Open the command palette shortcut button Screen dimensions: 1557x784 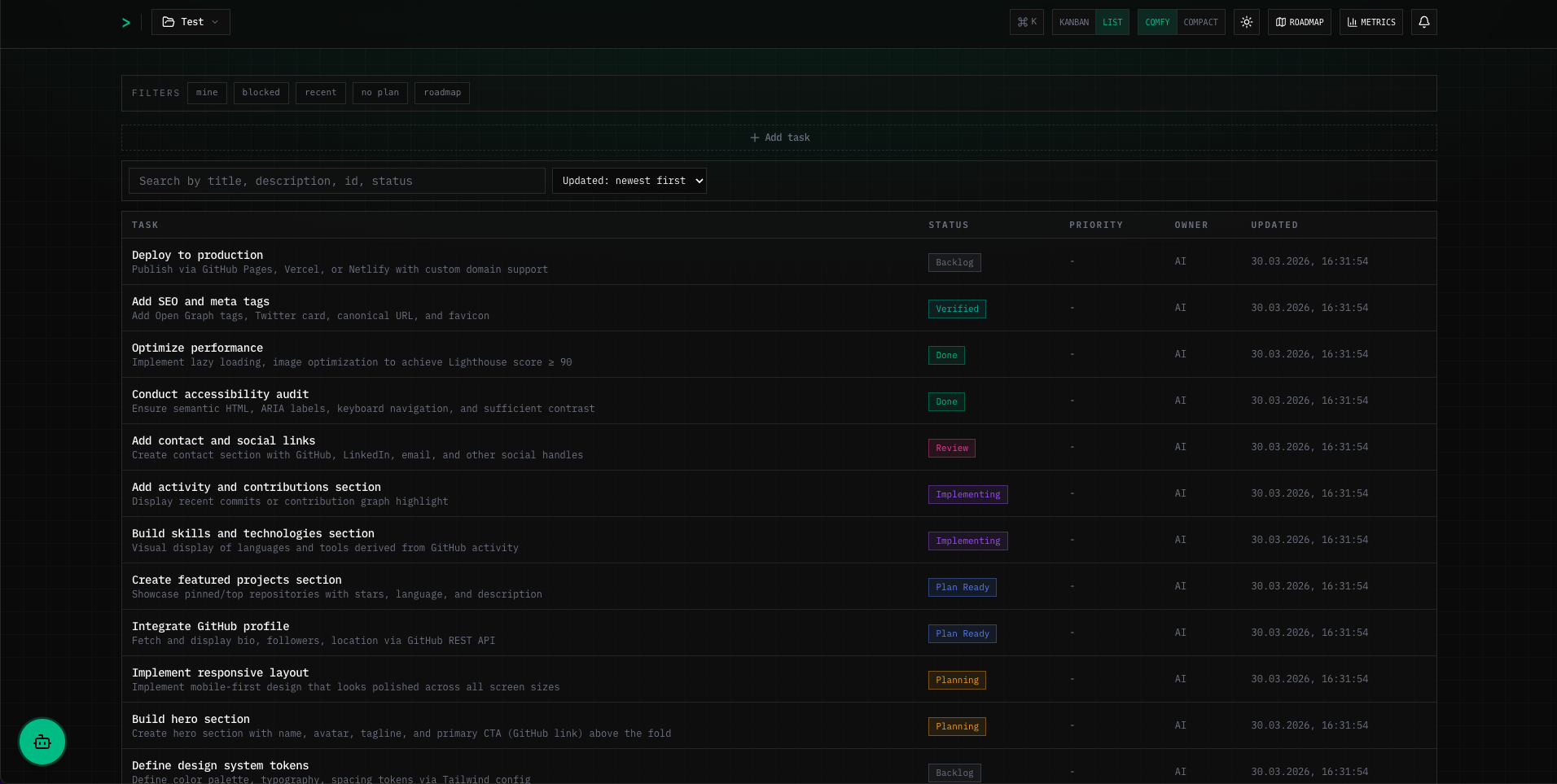point(1026,22)
